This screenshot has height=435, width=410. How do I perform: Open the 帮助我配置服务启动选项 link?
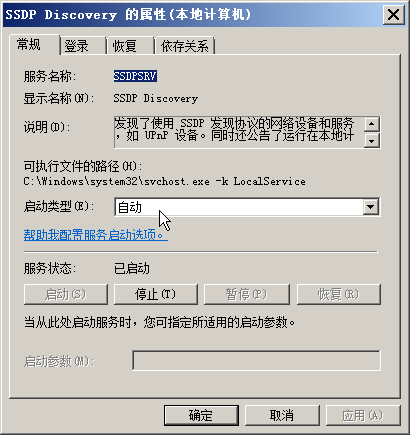[95, 235]
